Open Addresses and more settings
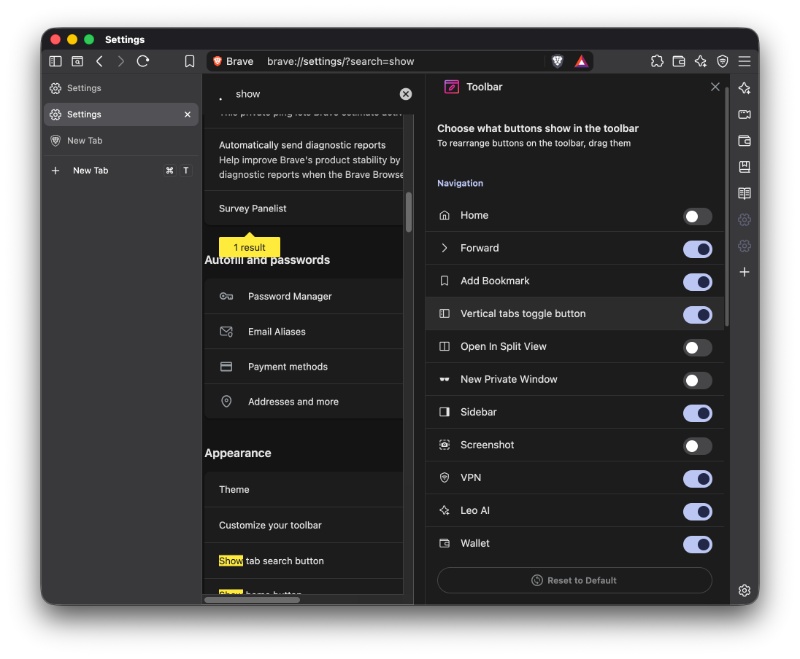800x659 pixels. 304,401
